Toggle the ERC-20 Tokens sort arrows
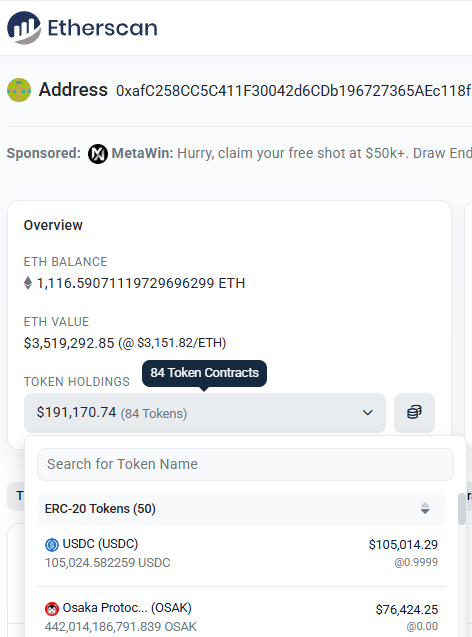The image size is (472, 637). (425, 509)
